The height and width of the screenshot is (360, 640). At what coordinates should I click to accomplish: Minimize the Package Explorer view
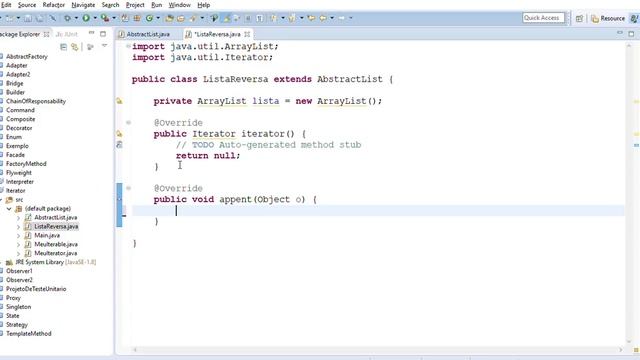point(91,33)
